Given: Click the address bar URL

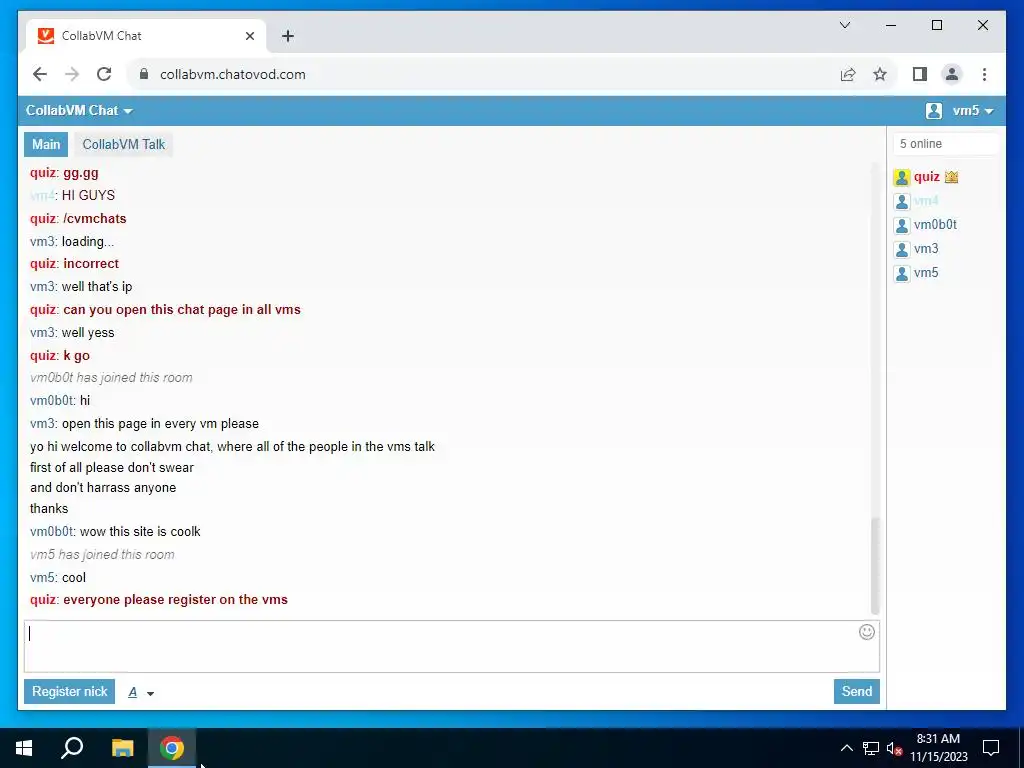Looking at the screenshot, I should pos(232,74).
